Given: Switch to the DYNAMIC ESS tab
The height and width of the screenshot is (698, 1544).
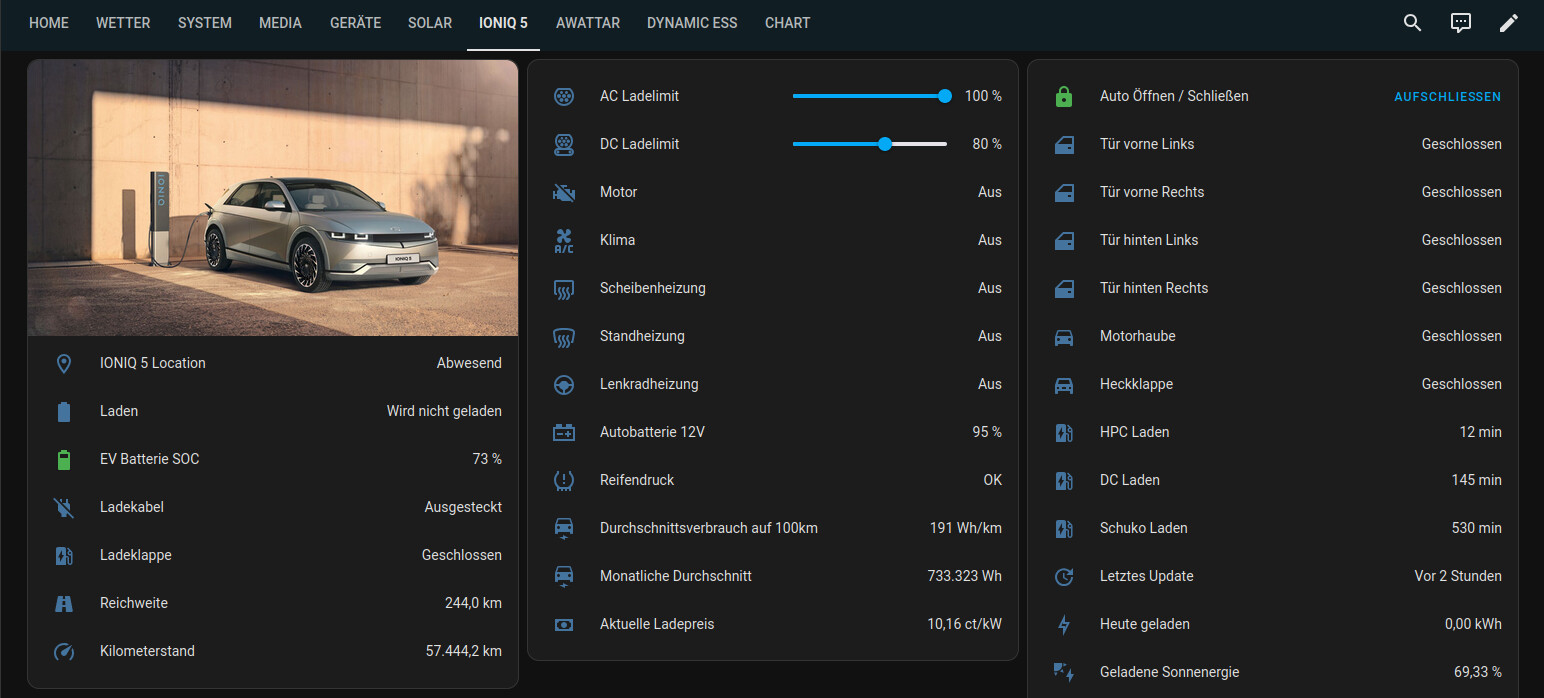Looking at the screenshot, I should 692,23.
